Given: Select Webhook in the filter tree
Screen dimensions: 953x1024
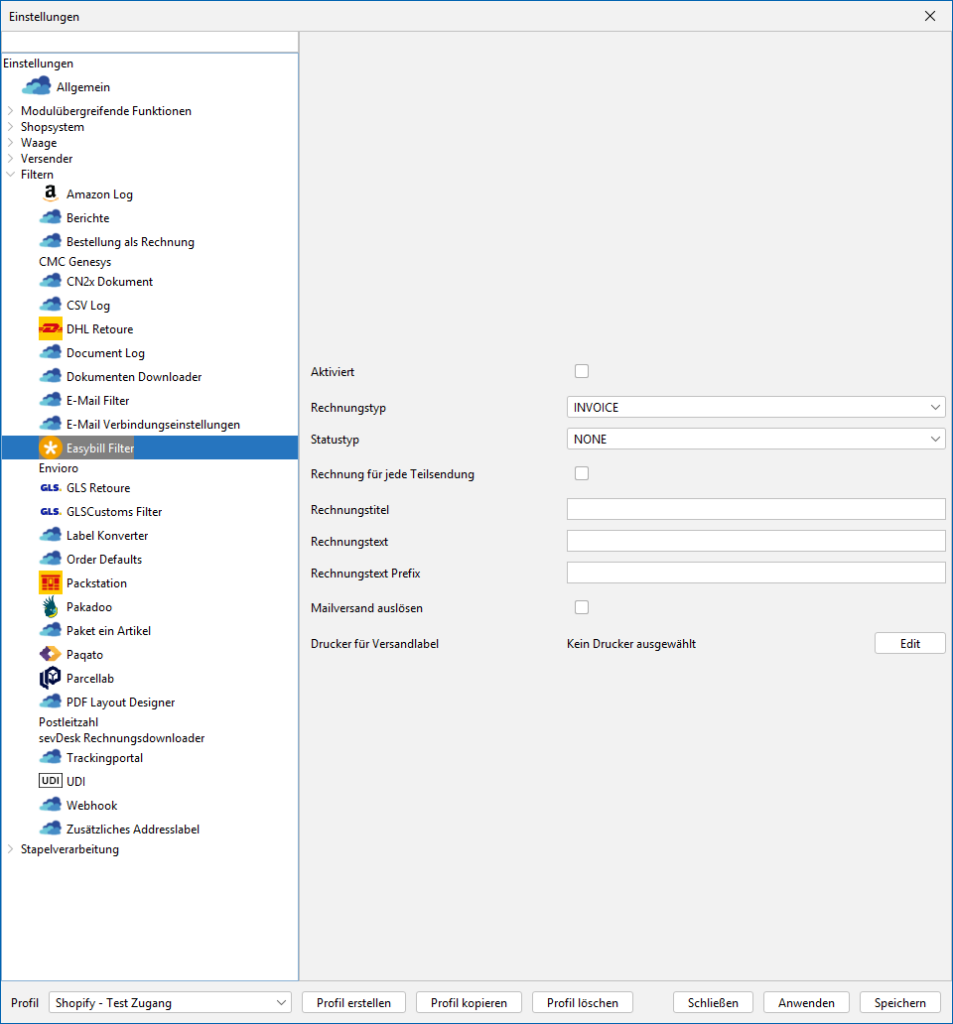Looking at the screenshot, I should [91, 805].
